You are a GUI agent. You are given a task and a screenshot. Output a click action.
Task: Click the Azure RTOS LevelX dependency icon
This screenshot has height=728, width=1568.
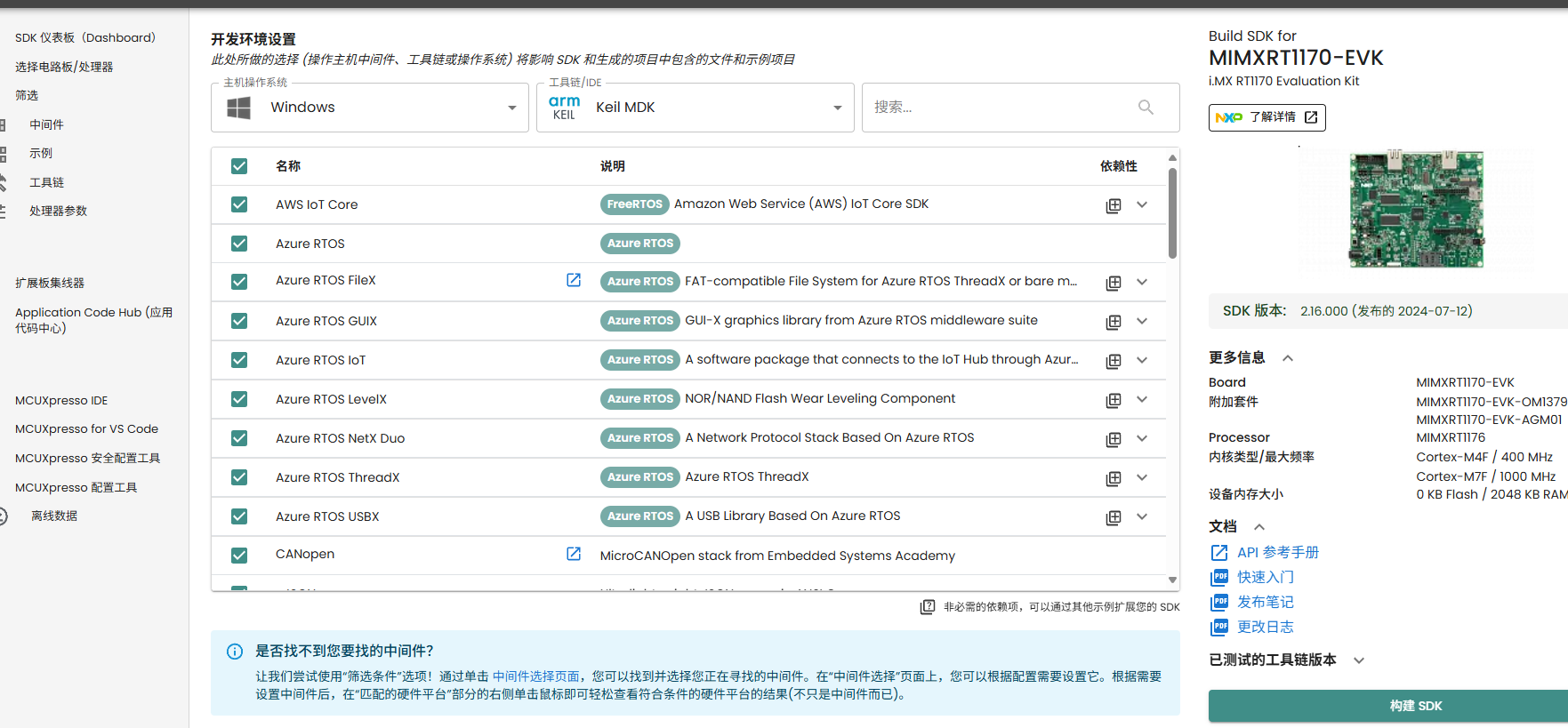[1113, 400]
